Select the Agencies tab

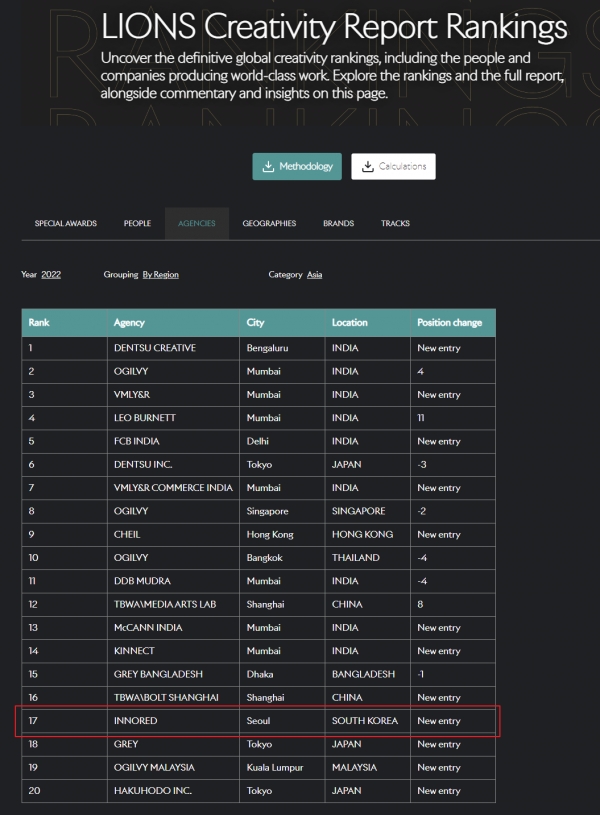click(x=197, y=224)
